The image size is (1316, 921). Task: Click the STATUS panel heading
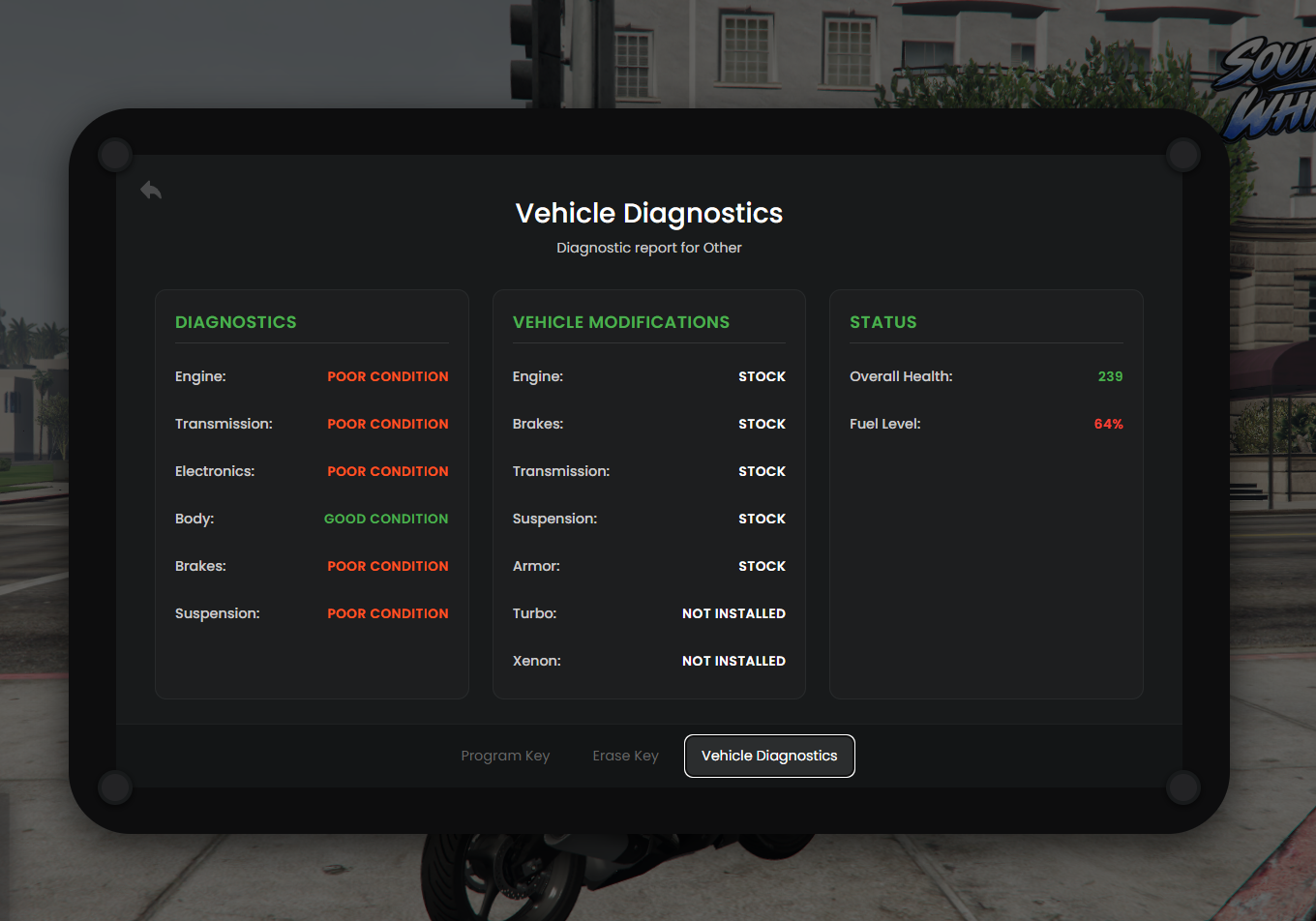point(883,322)
